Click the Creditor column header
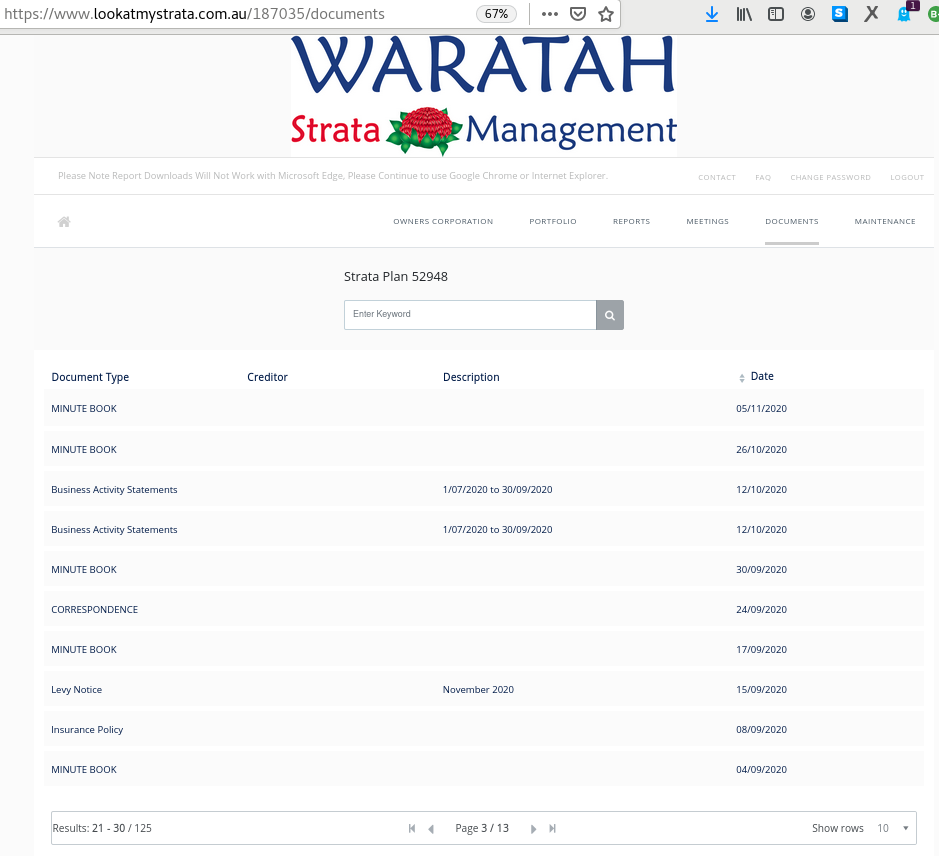Viewport: 939px width, 856px height. pyautogui.click(x=267, y=377)
